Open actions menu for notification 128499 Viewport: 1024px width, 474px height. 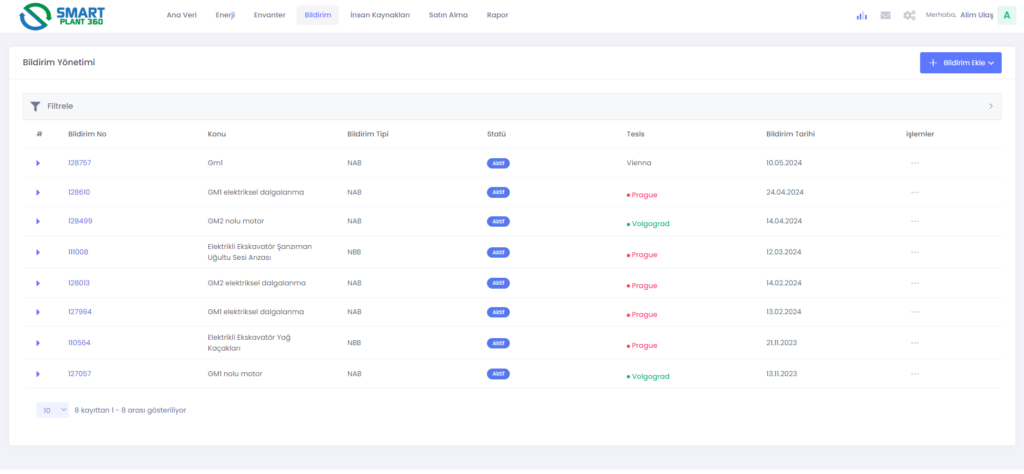(x=914, y=221)
